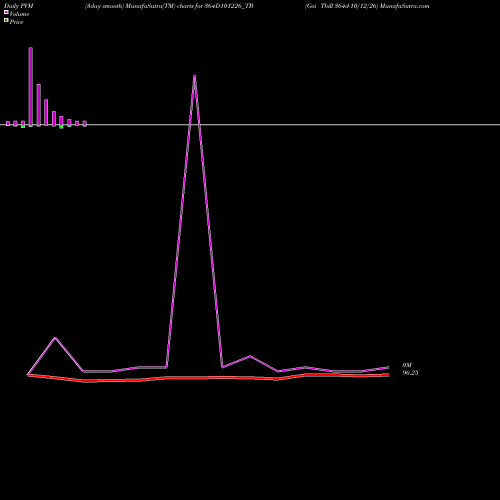Click the Daily PVM title text
The image size is (500, 500).
click(x=19, y=6)
